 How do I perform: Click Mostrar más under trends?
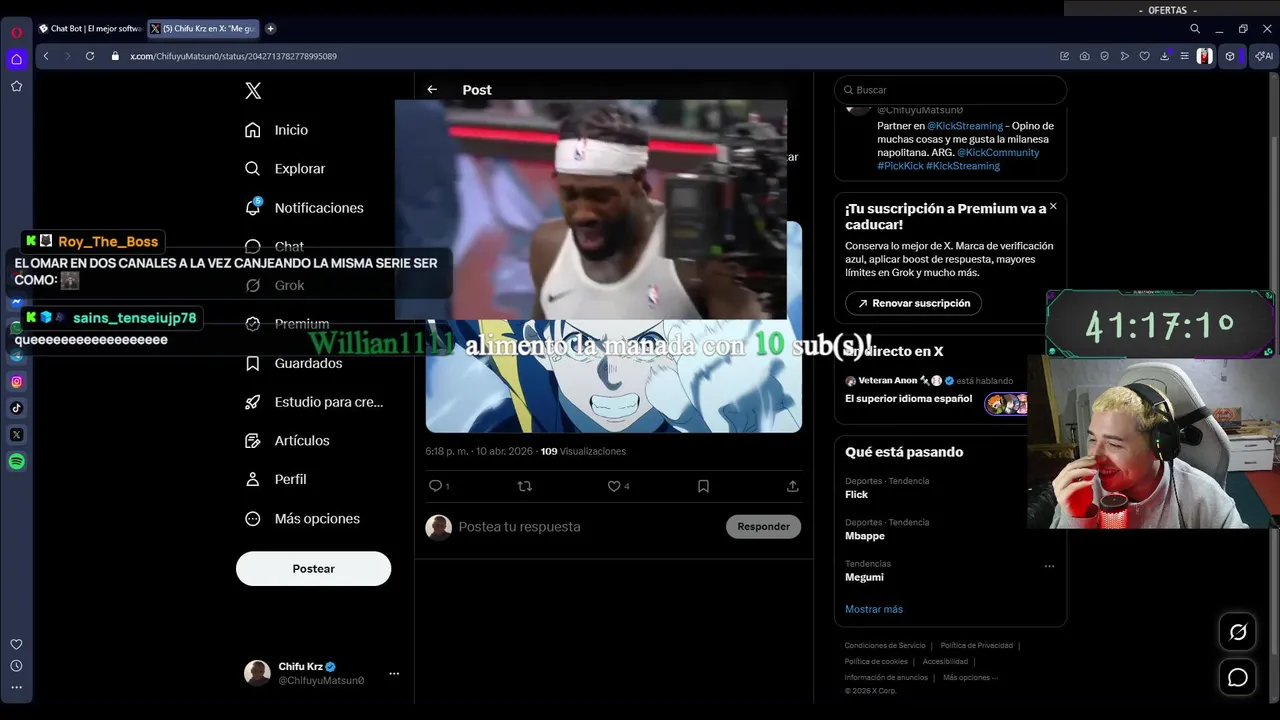click(874, 609)
